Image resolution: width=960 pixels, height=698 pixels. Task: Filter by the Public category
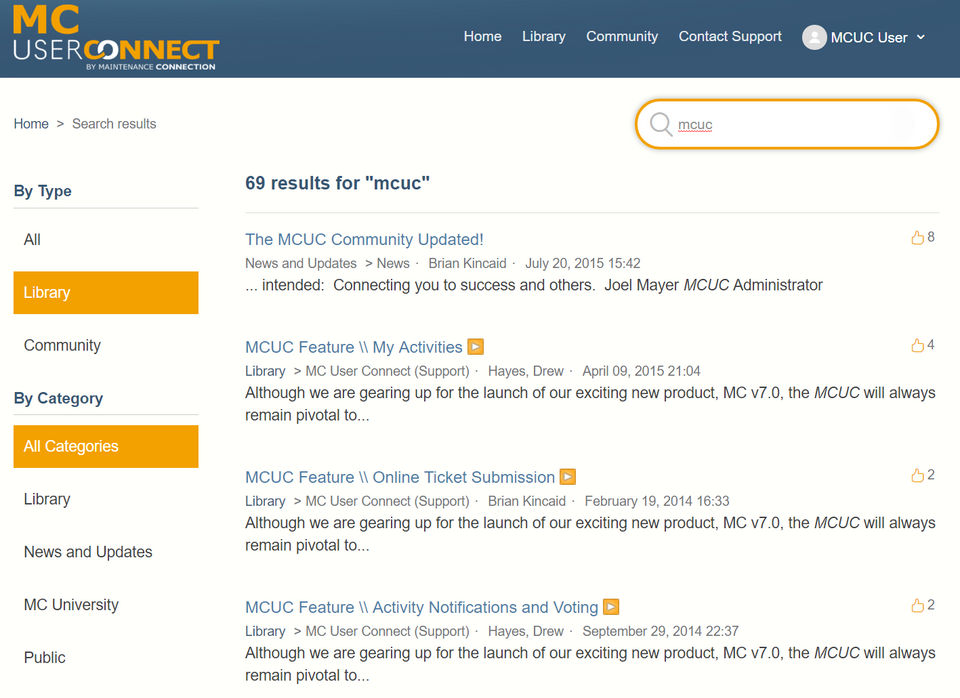[x=106, y=658]
